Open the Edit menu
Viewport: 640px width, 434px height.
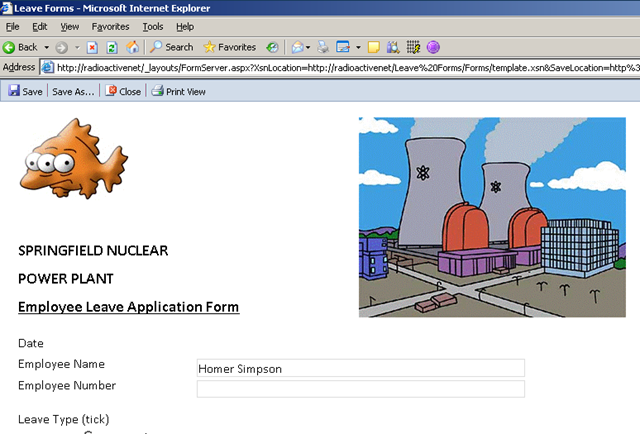pyautogui.click(x=40, y=27)
